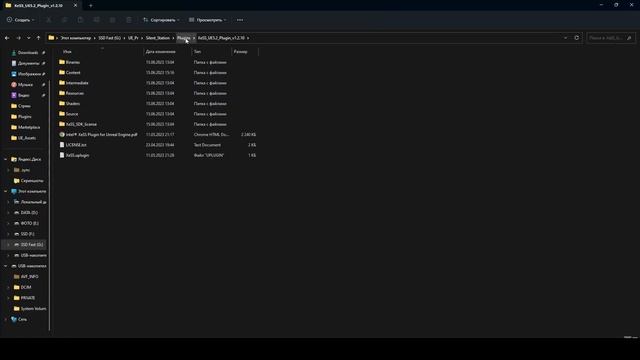Sort by the Имя (Name) column header

tap(67, 52)
